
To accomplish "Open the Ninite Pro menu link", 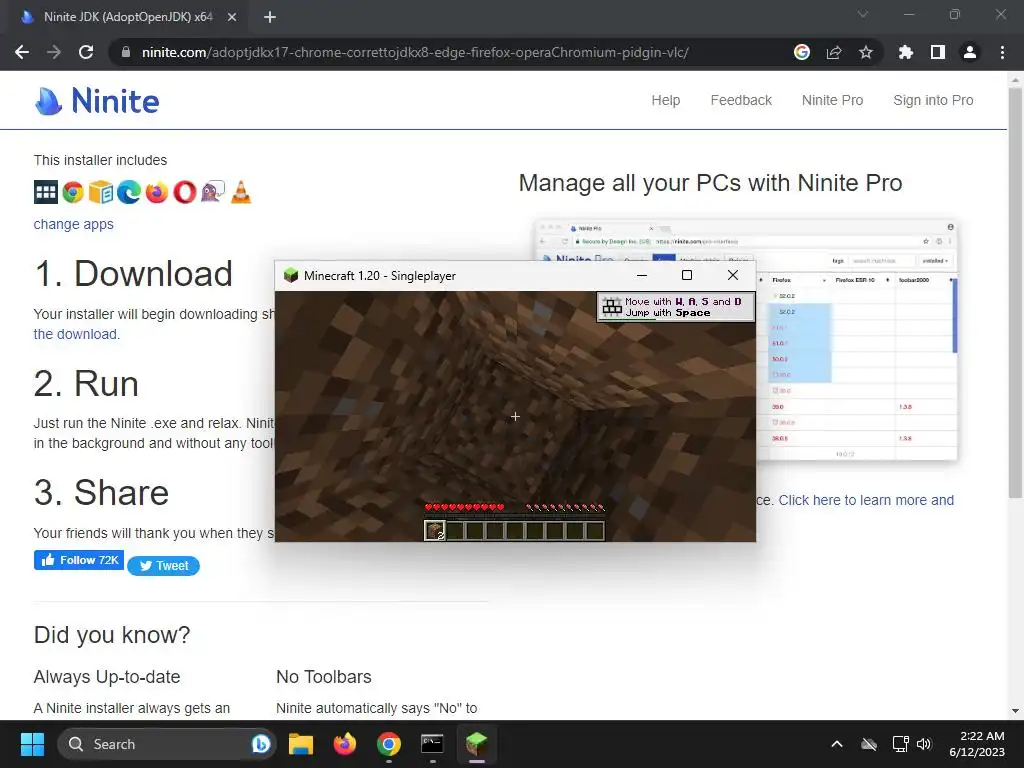I will coord(833,101).
